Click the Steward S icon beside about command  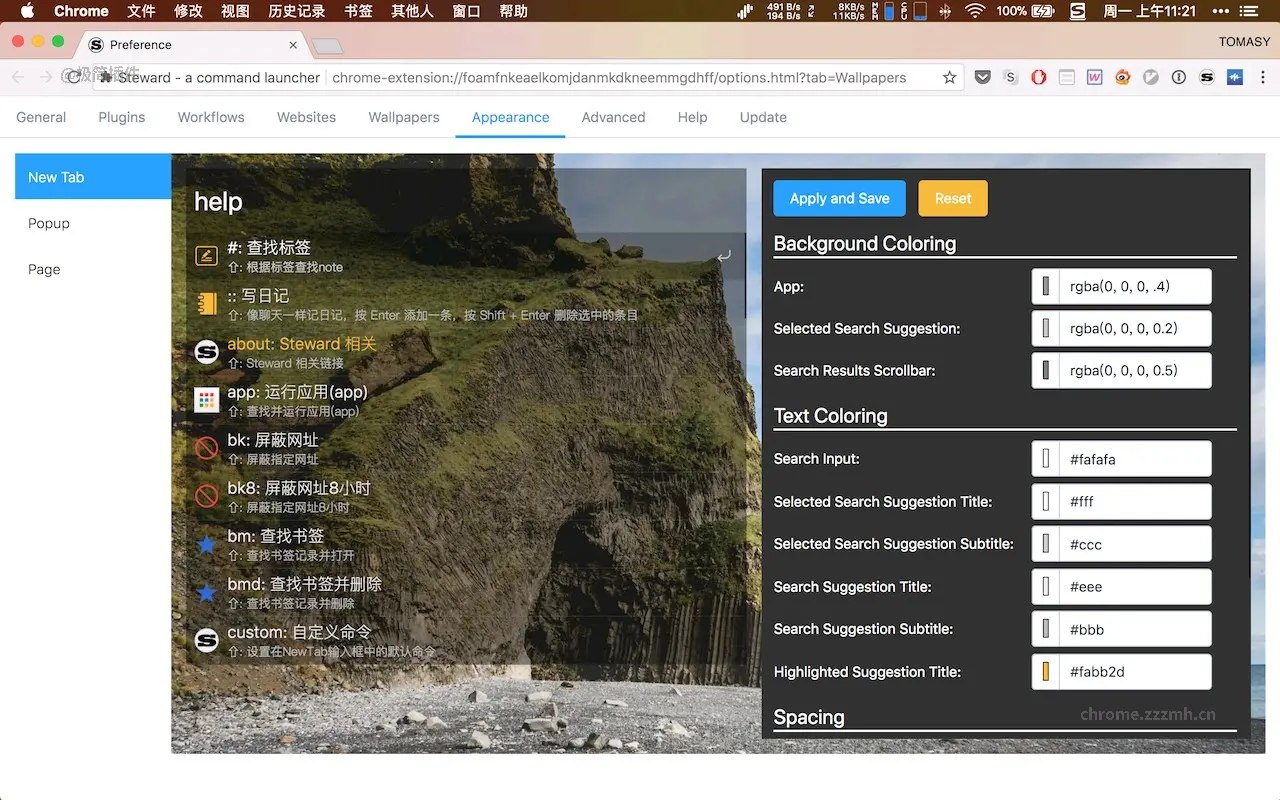pyautogui.click(x=206, y=352)
